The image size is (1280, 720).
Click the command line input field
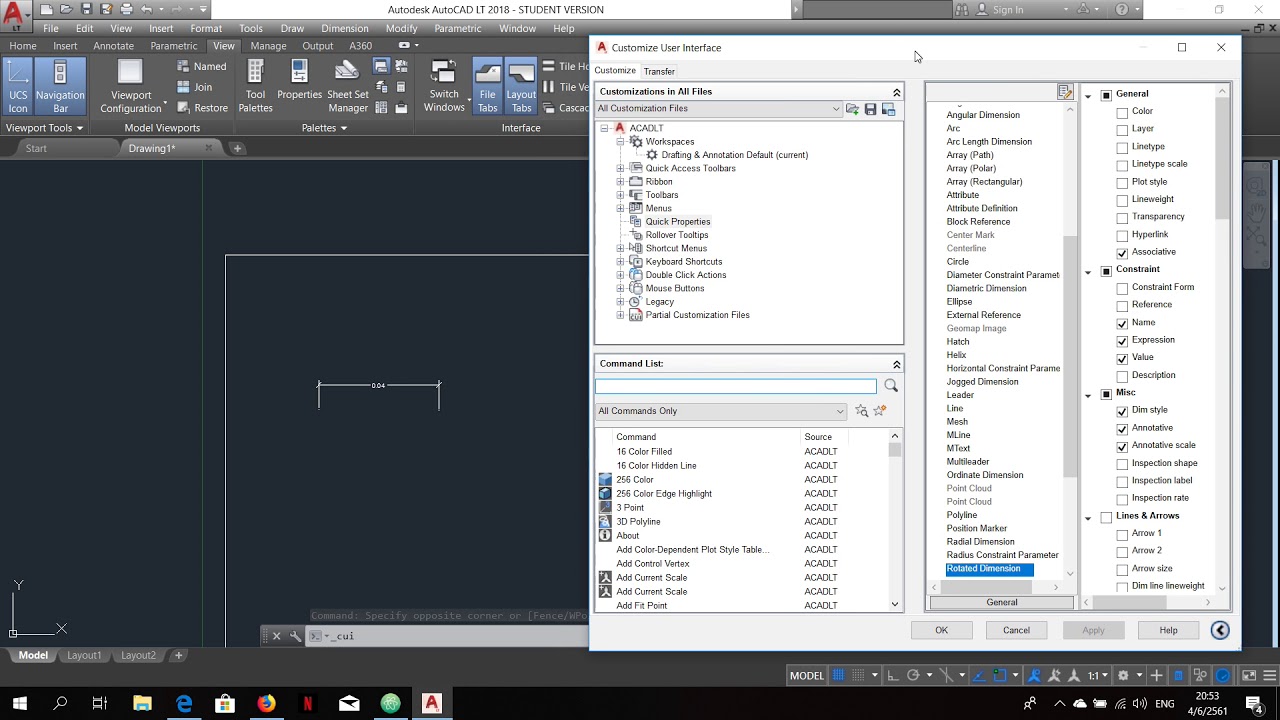(448, 636)
